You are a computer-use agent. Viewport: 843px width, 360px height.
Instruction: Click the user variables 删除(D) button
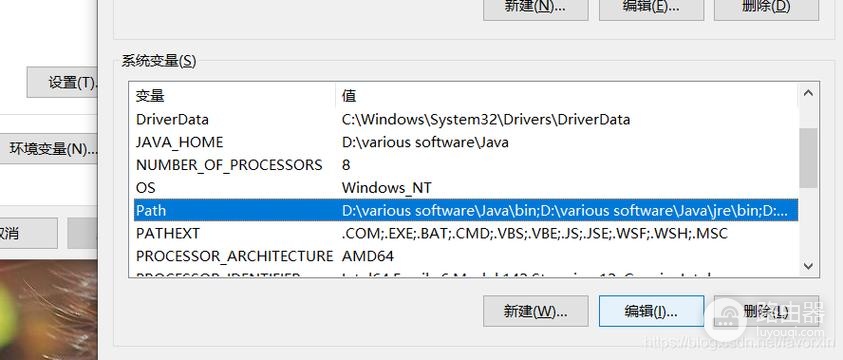click(767, 8)
